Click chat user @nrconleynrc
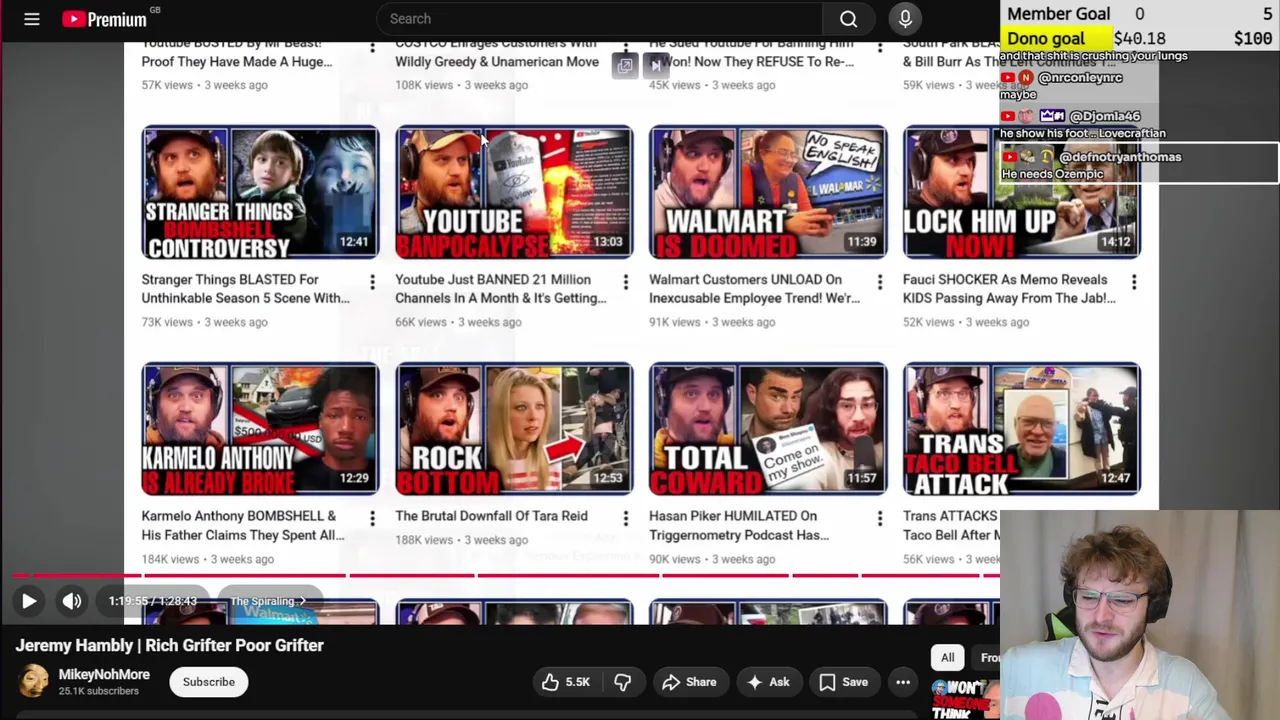 pos(1080,78)
